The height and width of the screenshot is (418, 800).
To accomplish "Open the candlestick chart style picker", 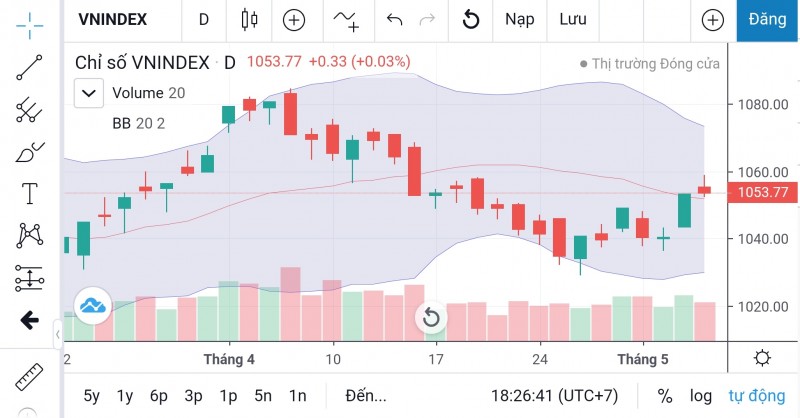I will 249,19.
